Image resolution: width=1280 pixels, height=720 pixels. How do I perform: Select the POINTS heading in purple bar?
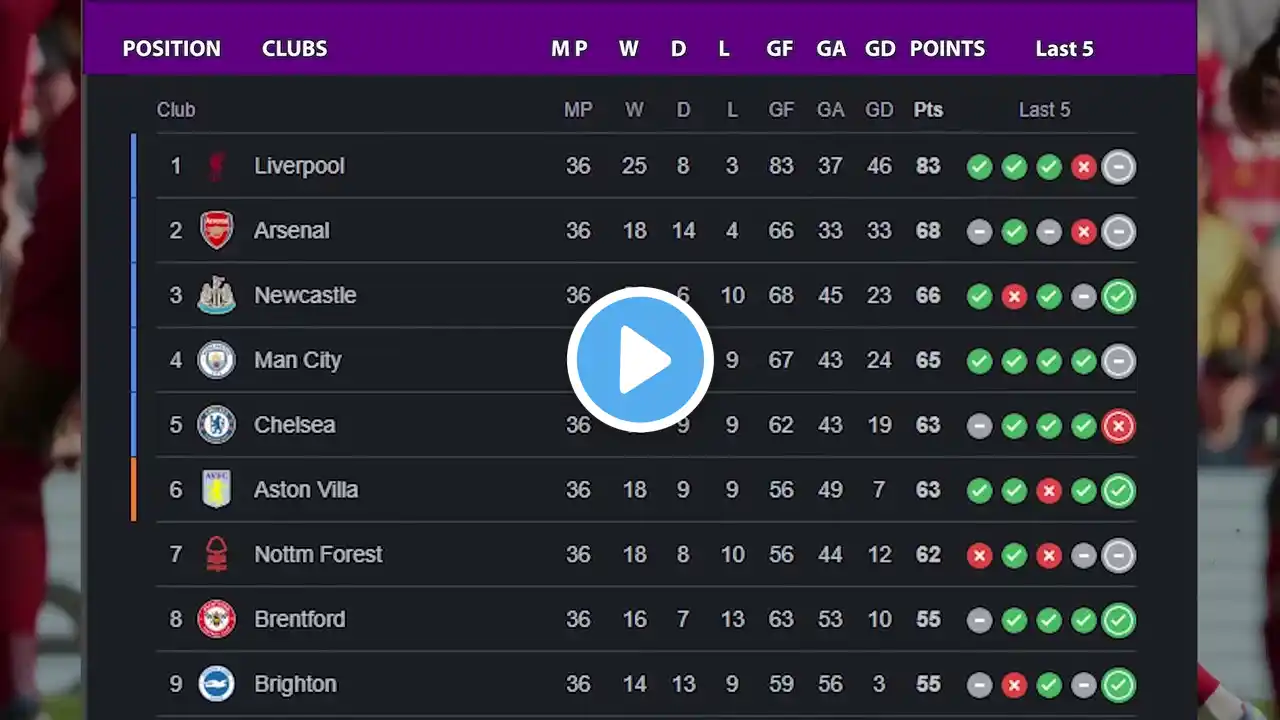point(947,49)
